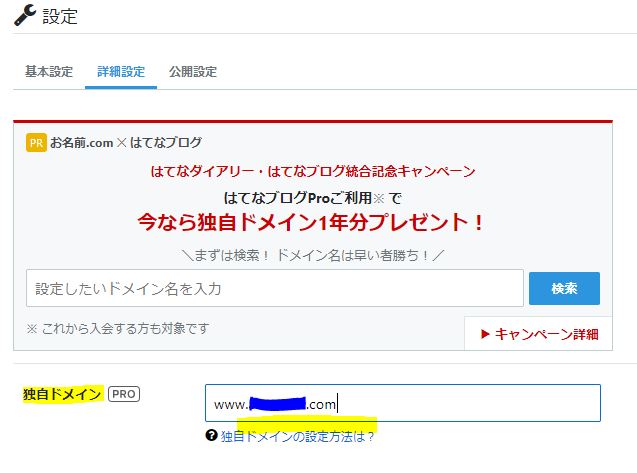Screen dimensions: 637x473
Task: Click the はてなダイアリー・はてなブログ統合記念キャンペーン title
Action: [313, 171]
